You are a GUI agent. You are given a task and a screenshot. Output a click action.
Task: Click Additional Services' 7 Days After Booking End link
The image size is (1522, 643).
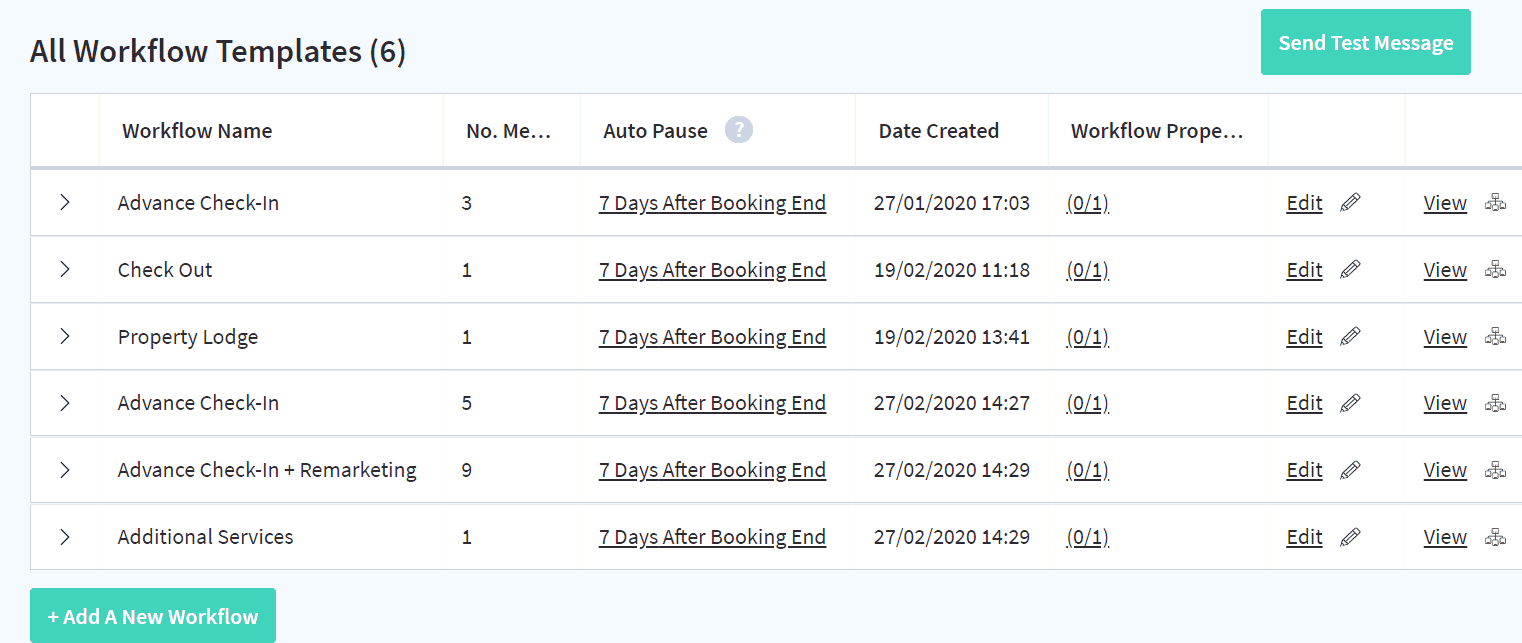tap(712, 537)
